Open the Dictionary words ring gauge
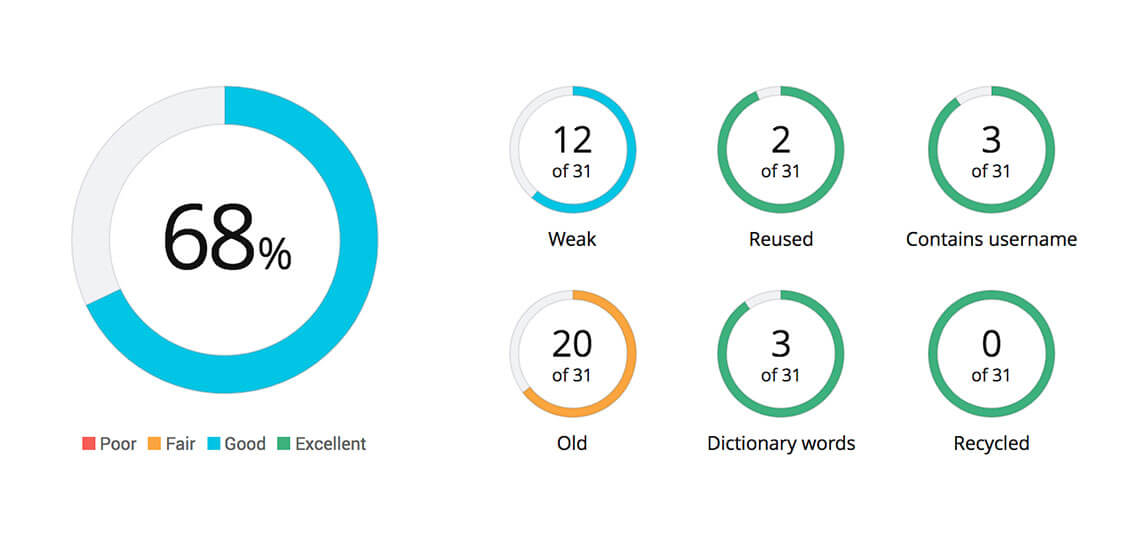The height and width of the screenshot is (550, 1142). [781, 354]
